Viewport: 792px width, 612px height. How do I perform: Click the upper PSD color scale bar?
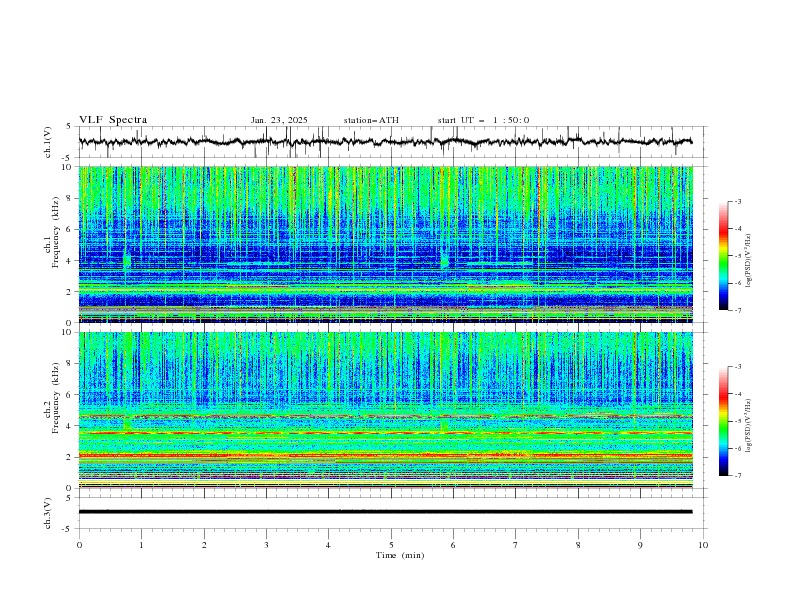[723, 255]
